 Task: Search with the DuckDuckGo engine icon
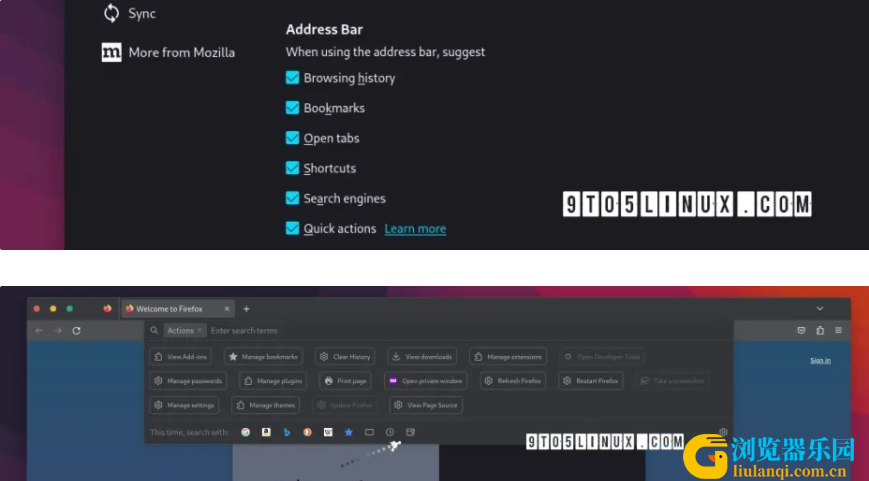click(308, 432)
